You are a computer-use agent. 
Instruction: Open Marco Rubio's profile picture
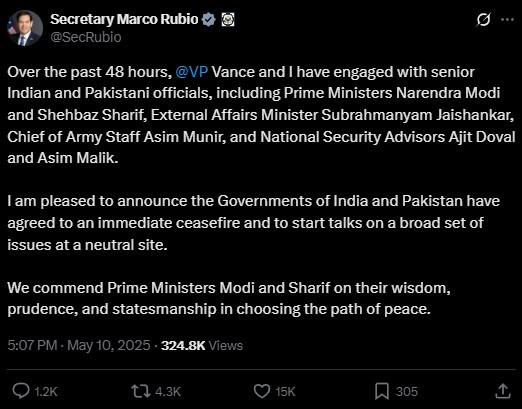click(x=25, y=28)
